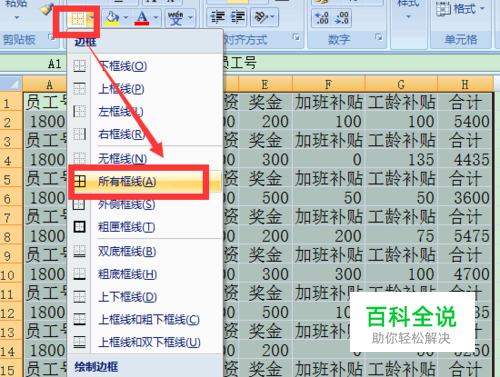The width and height of the screenshot is (500, 377).
Task: Click the A1 name box
Action: pyautogui.click(x=33, y=63)
